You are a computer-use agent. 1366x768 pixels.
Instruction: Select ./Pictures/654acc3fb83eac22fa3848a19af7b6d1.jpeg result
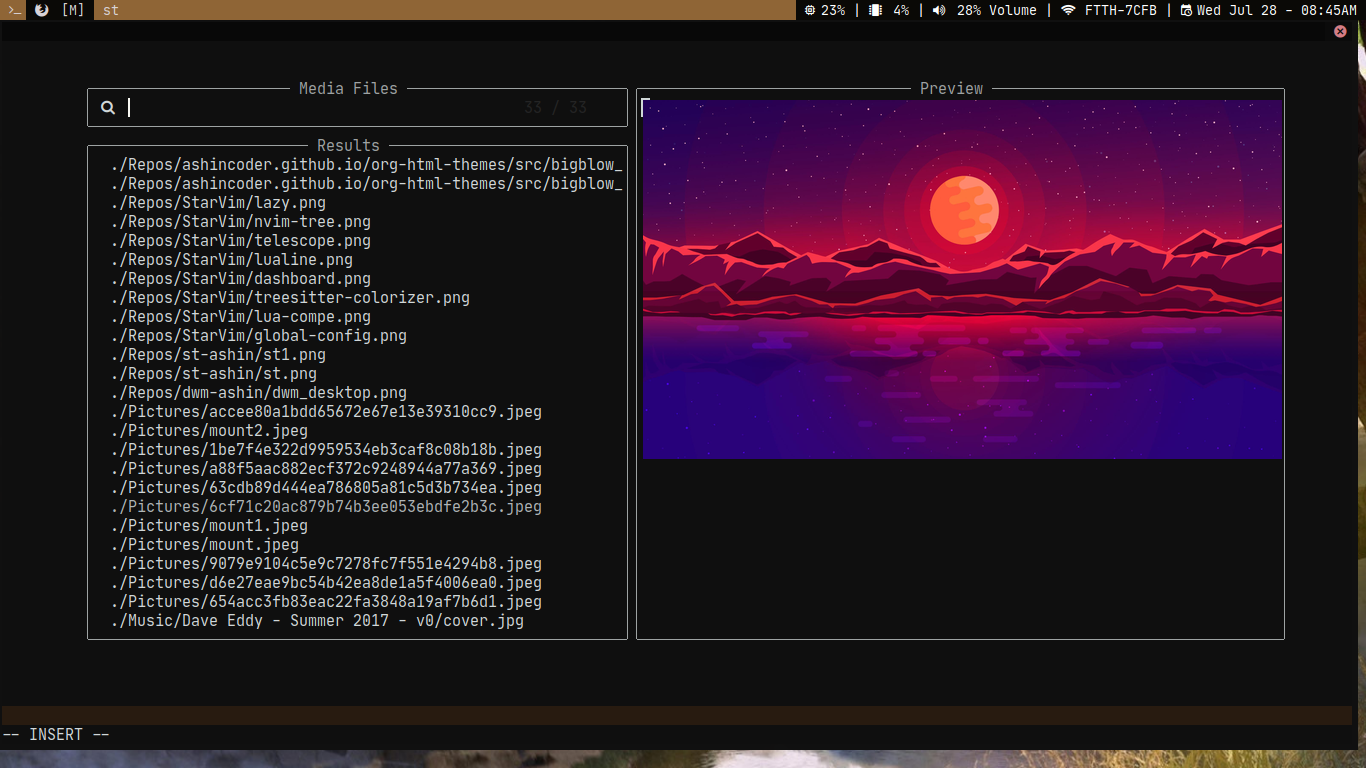coord(326,601)
